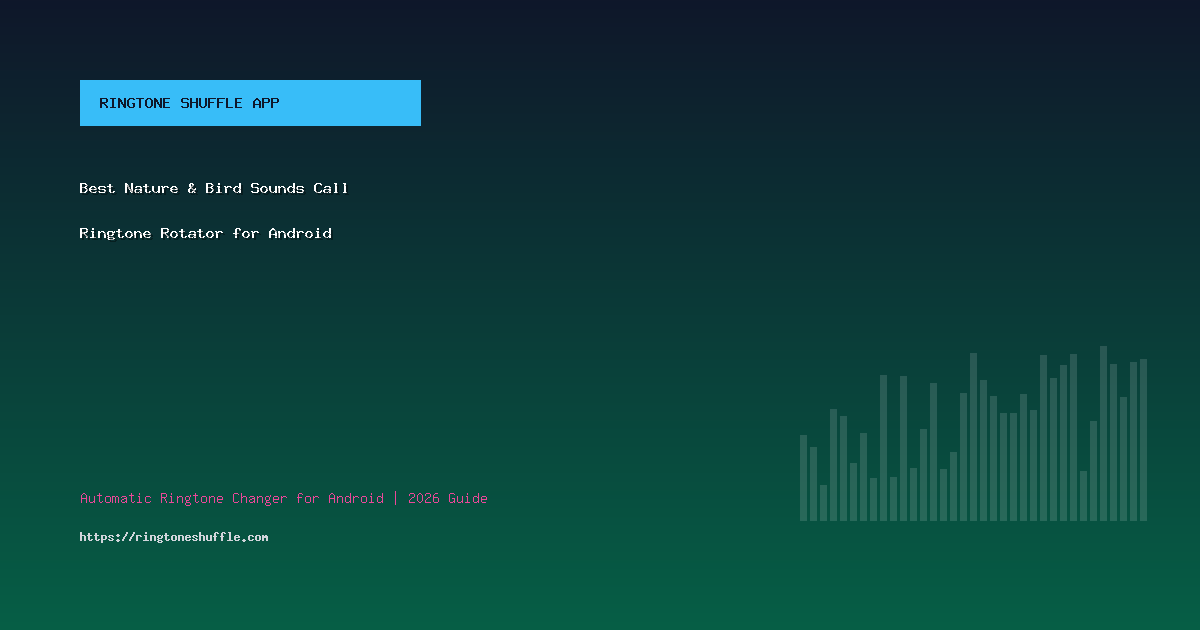The image size is (1200, 630).
Task: Open the https://ringtoneshuffle.com link
Action: coord(174,537)
